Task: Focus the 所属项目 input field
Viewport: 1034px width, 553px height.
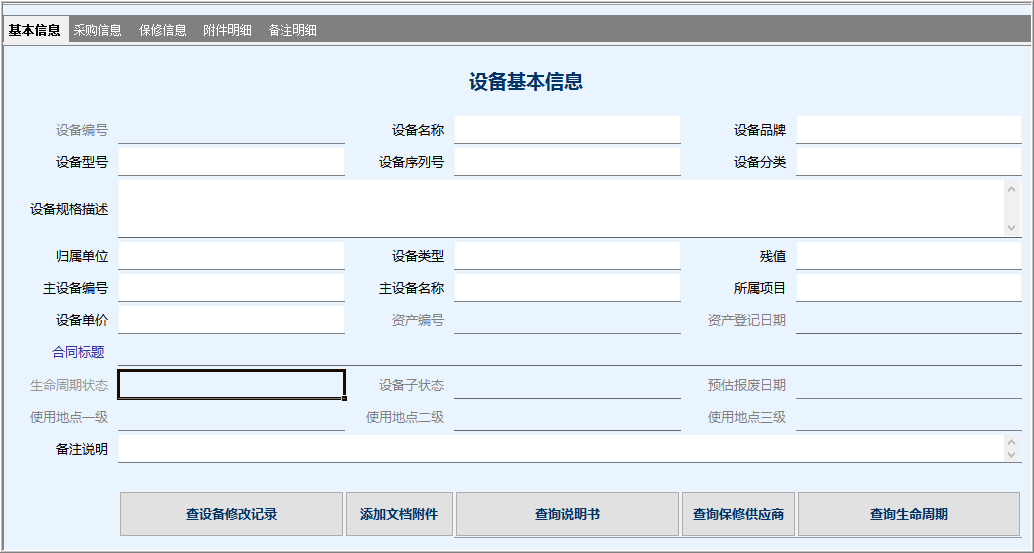Action: pos(909,288)
